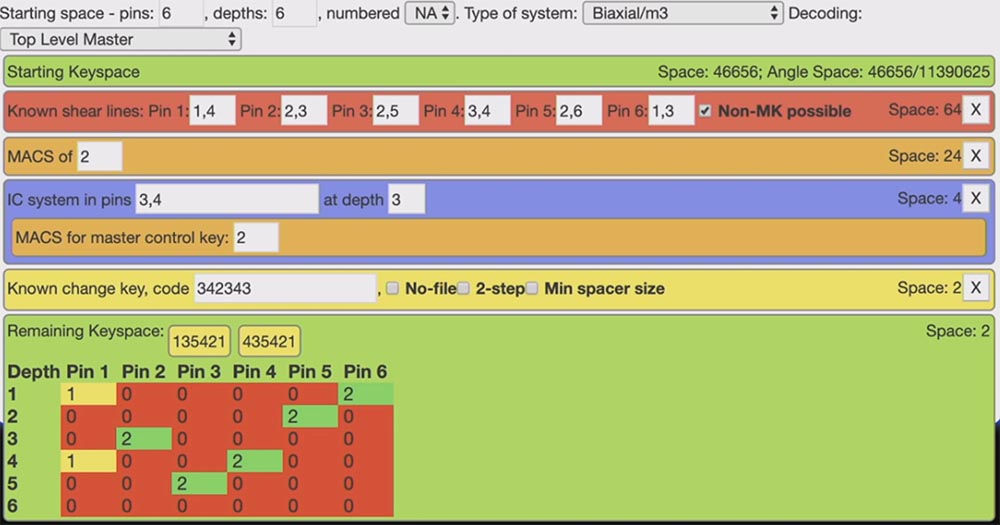Click green cell Pin 4 depth 4
The width and height of the screenshot is (1000, 525).
255,461
